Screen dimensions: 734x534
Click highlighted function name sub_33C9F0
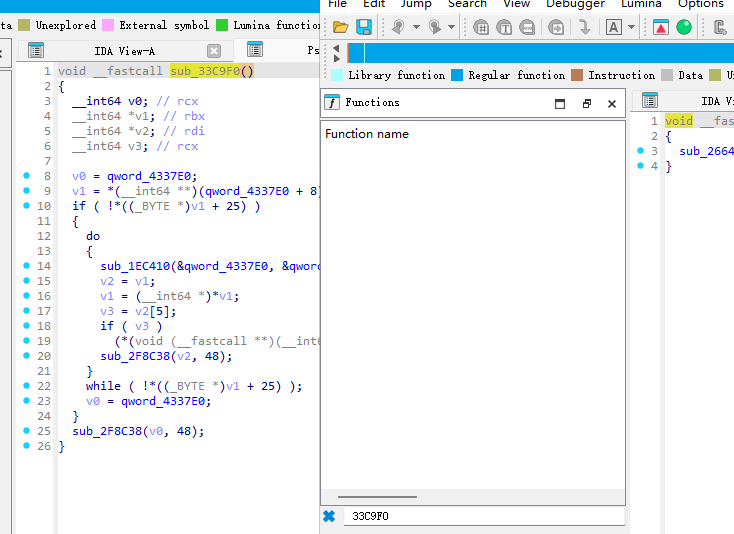click(x=205, y=71)
